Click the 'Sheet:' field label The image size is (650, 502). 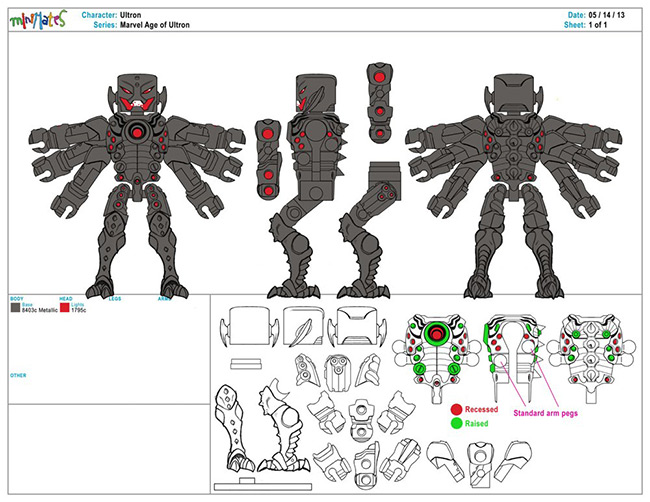(575, 25)
